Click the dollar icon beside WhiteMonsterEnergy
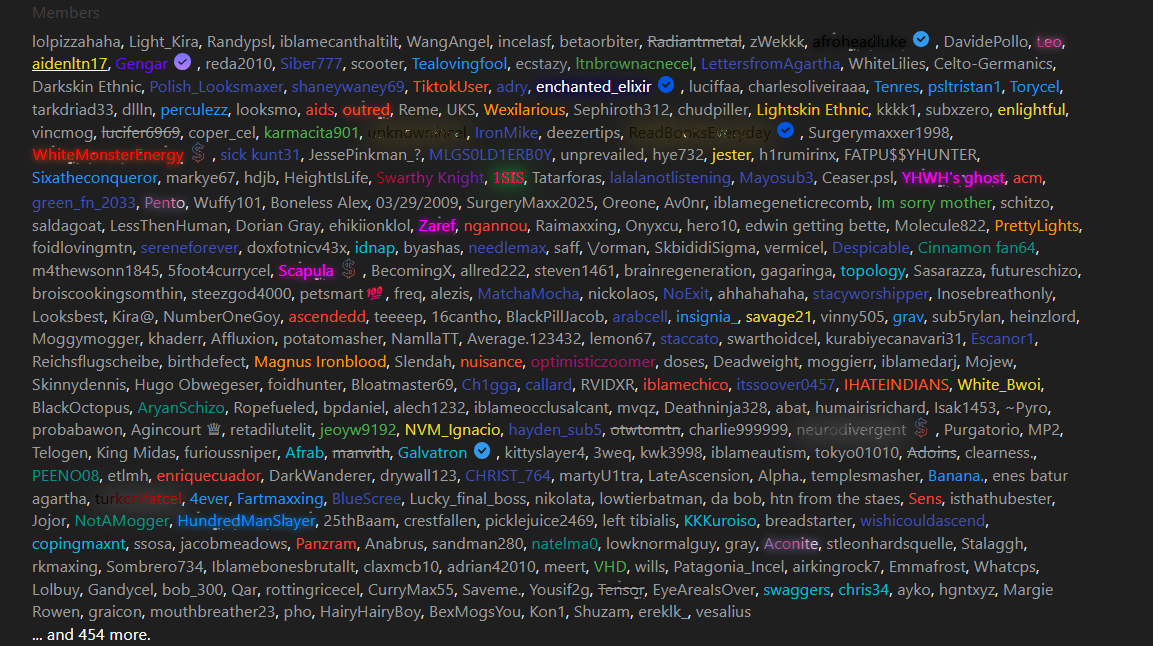The width and height of the screenshot is (1153, 646). 198,154
